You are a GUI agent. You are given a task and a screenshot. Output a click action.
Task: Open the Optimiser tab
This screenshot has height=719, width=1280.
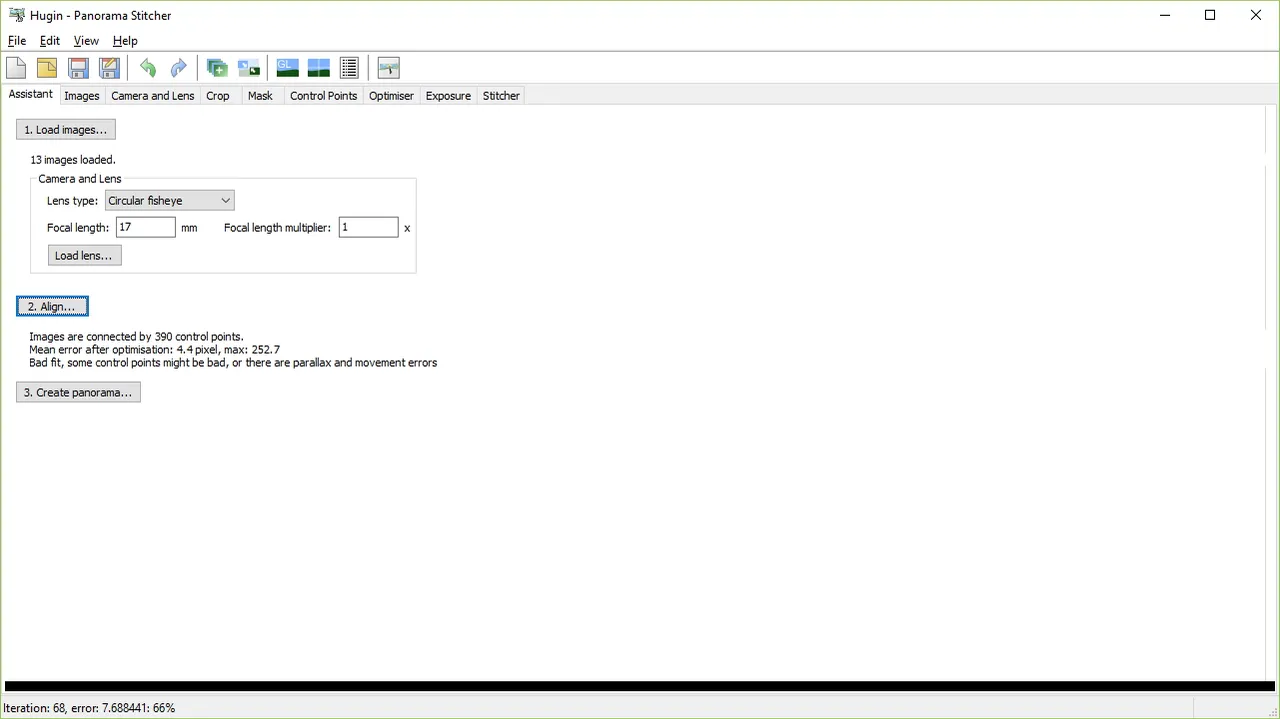pyautogui.click(x=391, y=96)
